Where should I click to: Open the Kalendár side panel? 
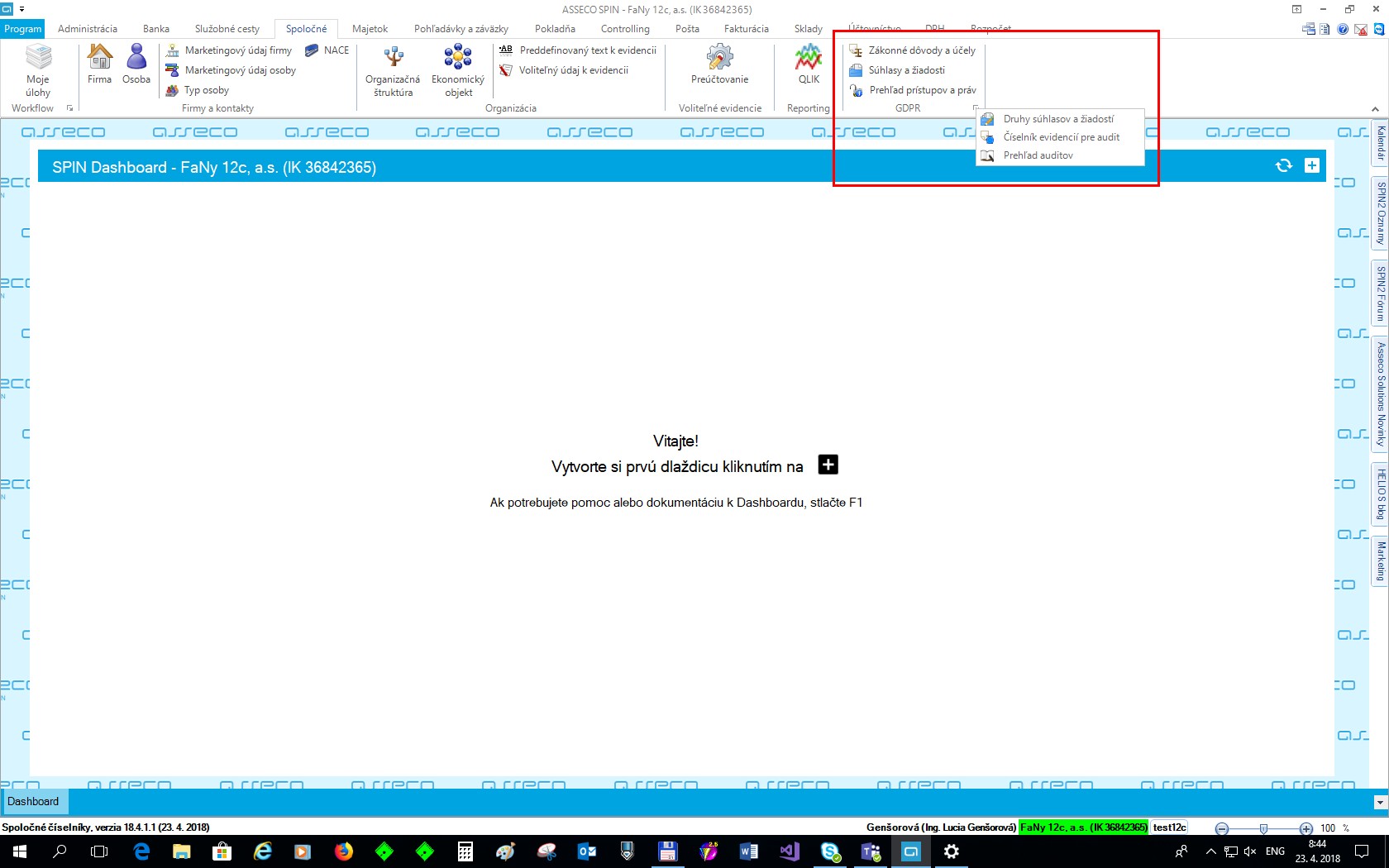(1380, 144)
